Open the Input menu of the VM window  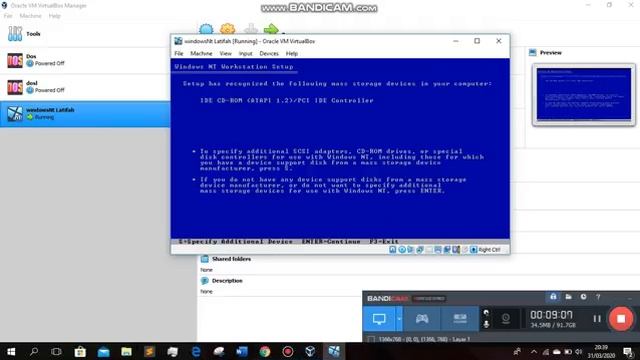245,53
